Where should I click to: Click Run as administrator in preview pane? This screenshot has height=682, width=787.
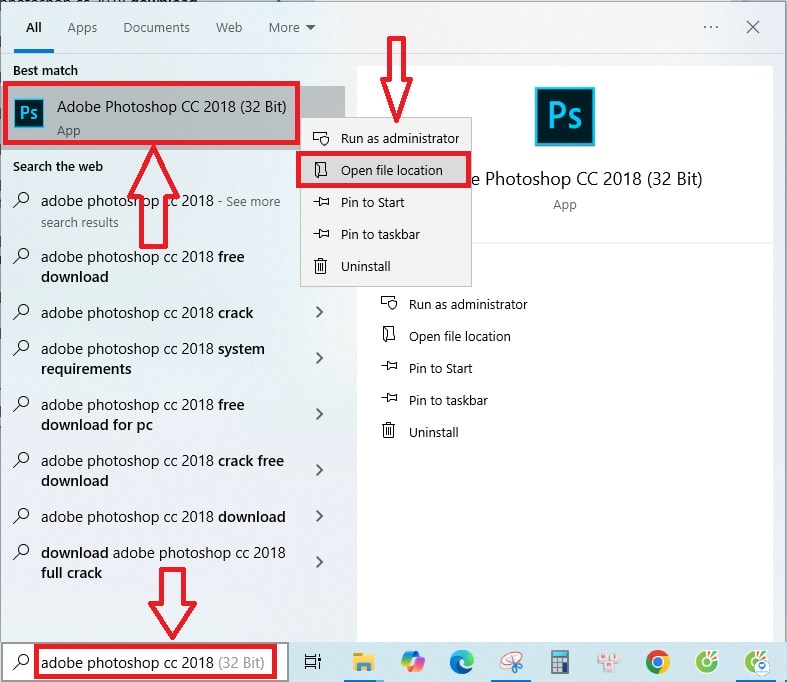(x=468, y=305)
